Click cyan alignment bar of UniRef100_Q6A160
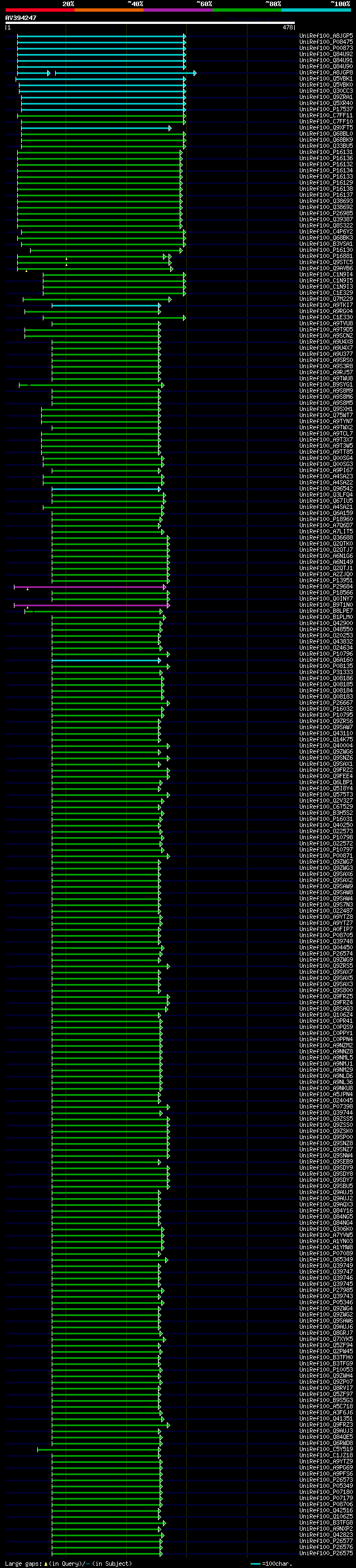This screenshot has height=1568, width=356. point(106,660)
